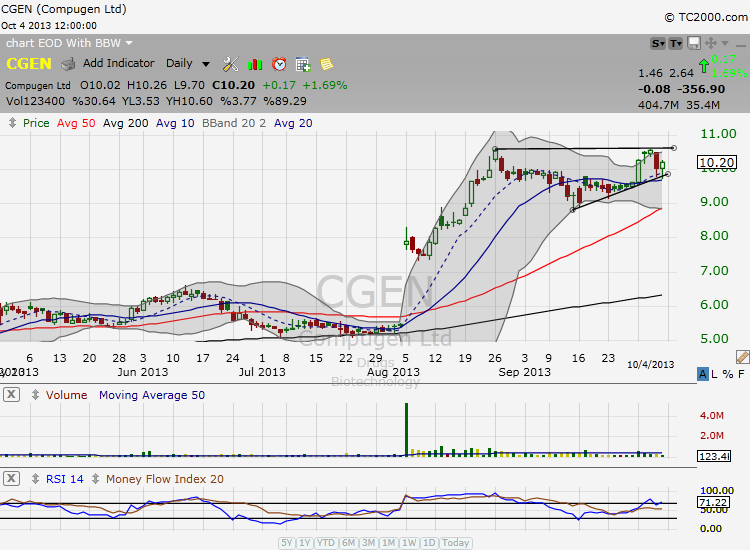This screenshot has height=550, width=750.
Task: Click the 10/4/2013 date label
Action: tap(651, 364)
